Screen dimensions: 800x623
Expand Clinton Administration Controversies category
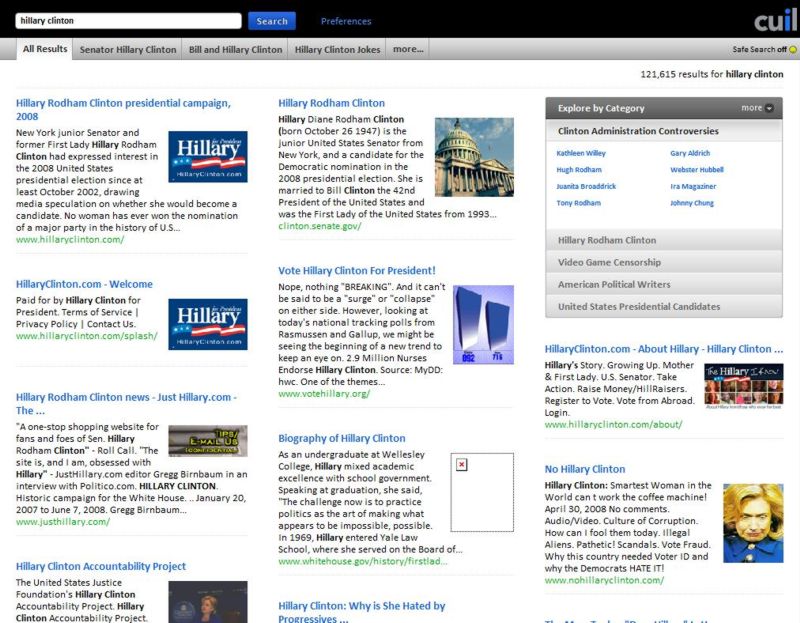(664, 131)
